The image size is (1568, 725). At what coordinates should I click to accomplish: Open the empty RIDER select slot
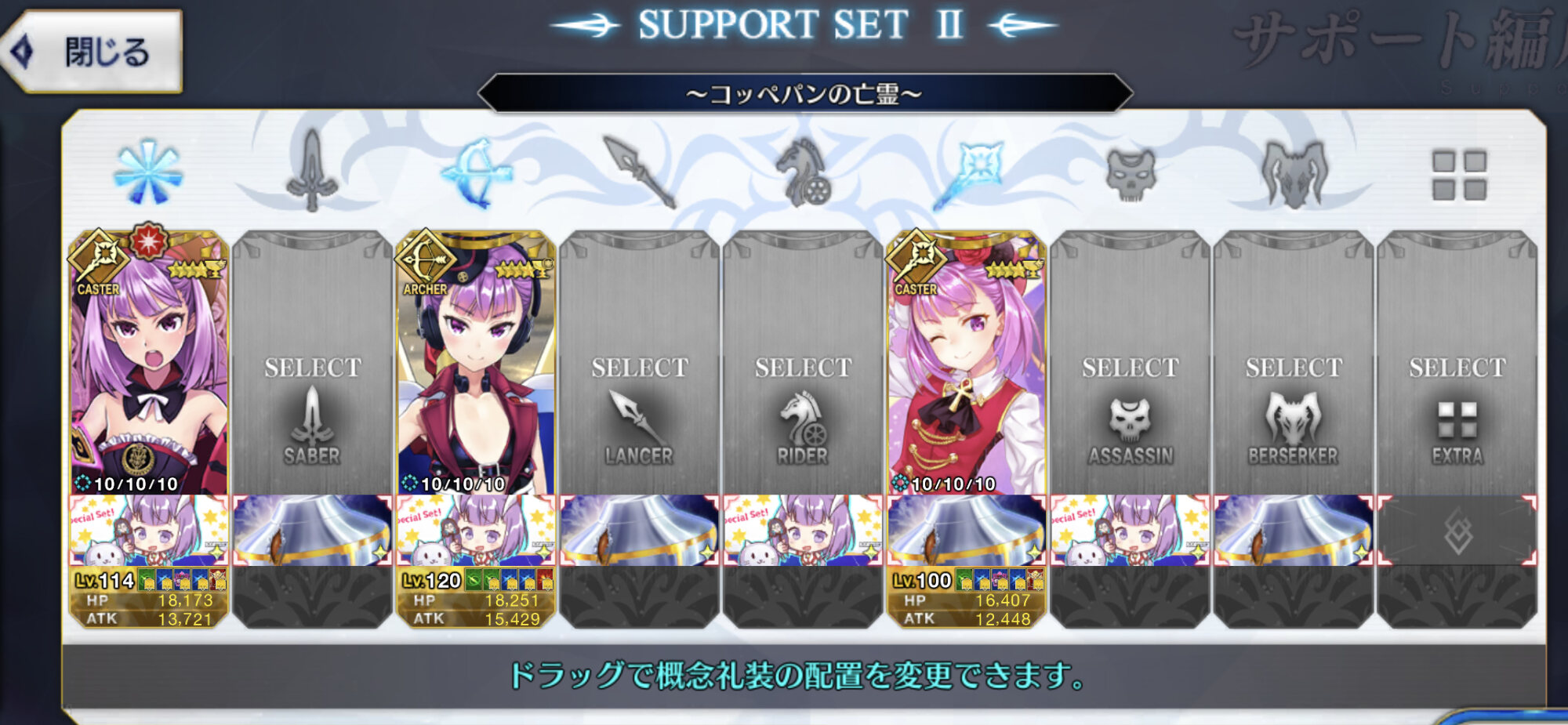point(803,363)
